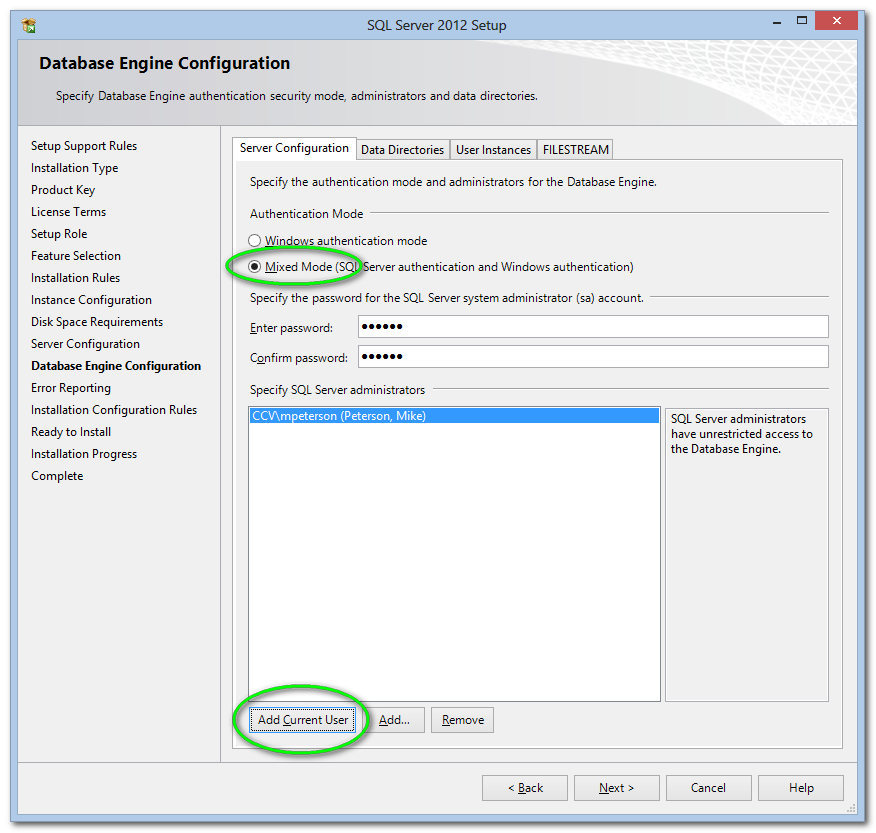Close the SQL Server 2012 Setup window
876x833 pixels.
pyautogui.click(x=836, y=21)
